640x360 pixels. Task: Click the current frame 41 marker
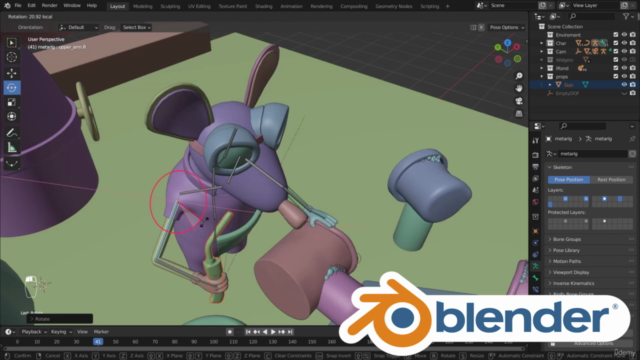[x=98, y=342]
